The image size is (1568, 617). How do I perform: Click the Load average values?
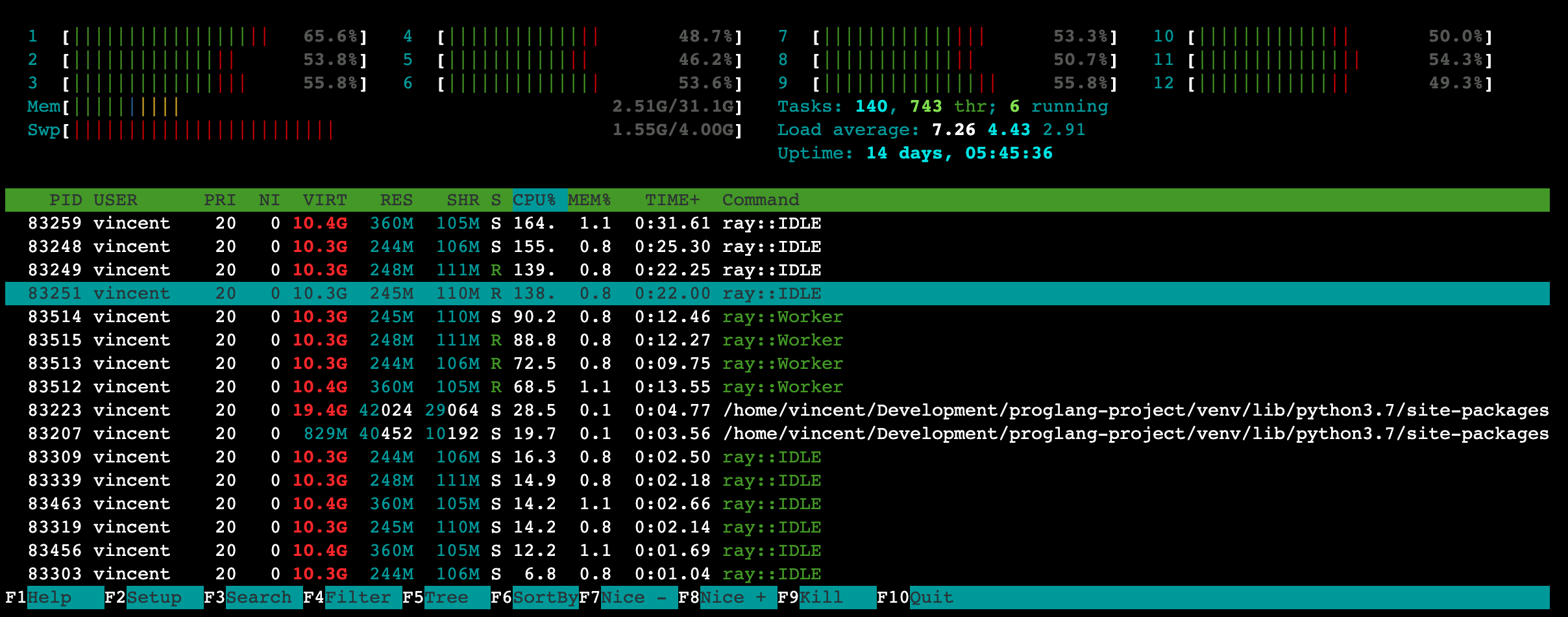click(x=1009, y=130)
